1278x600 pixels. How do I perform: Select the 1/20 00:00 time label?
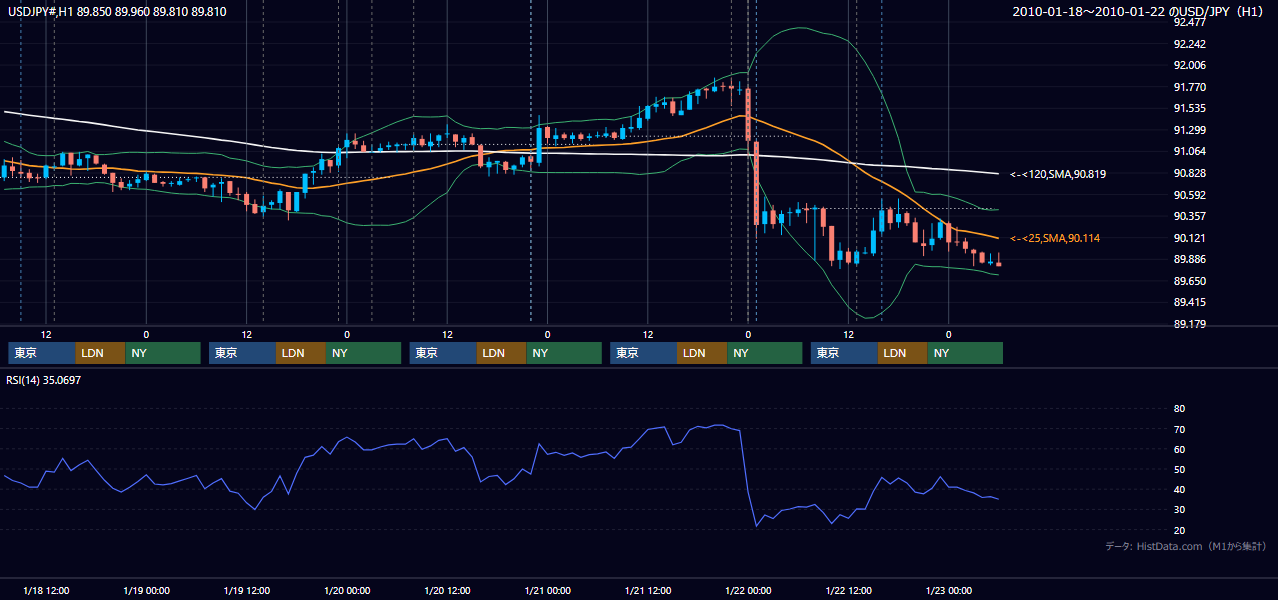click(x=347, y=591)
